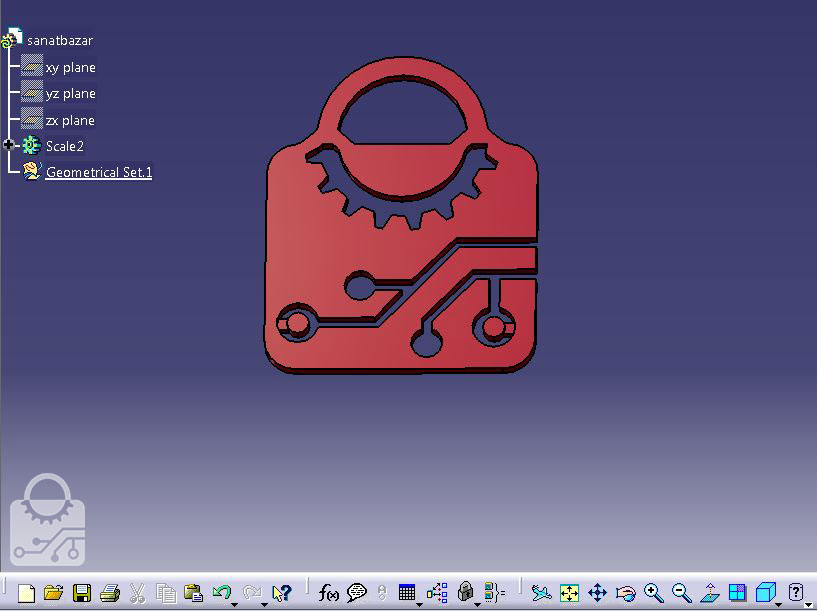Click the Knowledge Inspector tree icon
Screen dimensions: 817x611
click(x=437, y=593)
